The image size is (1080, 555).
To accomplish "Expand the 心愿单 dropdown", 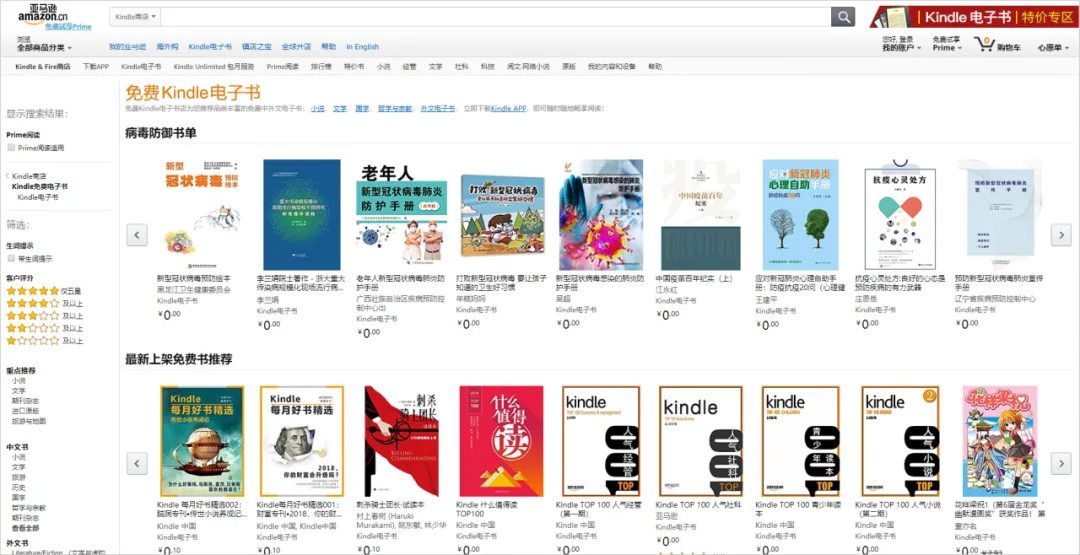I will [1054, 48].
